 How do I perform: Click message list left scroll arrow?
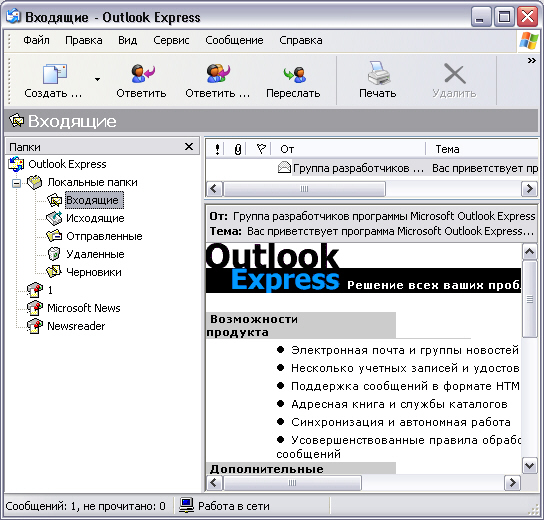(214, 189)
